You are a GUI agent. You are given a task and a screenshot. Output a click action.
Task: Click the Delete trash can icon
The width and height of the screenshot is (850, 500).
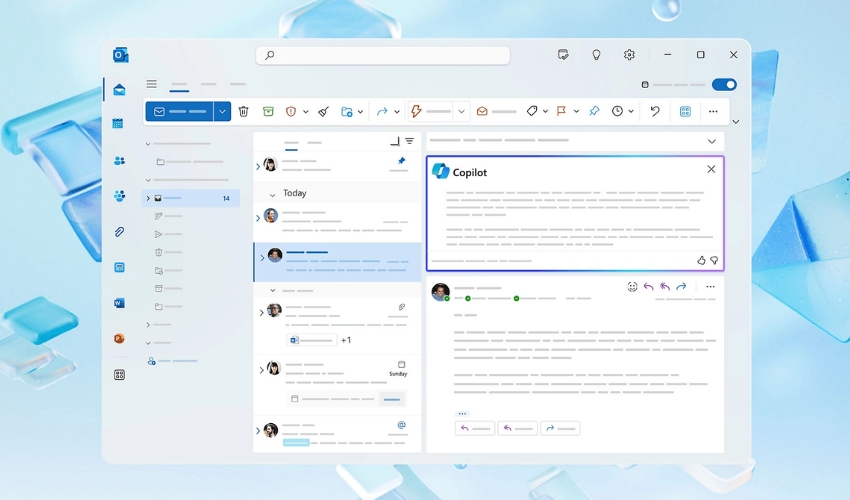click(243, 111)
